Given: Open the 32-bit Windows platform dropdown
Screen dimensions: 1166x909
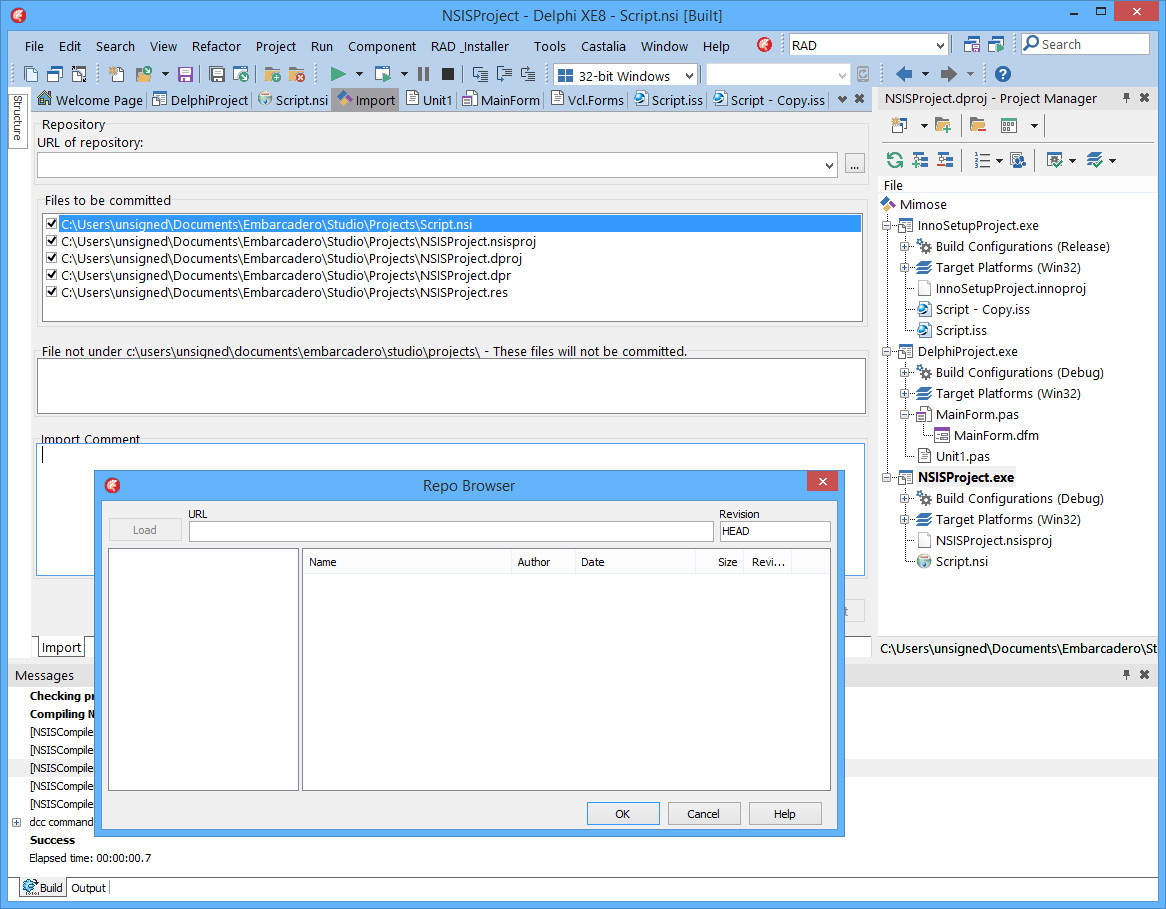Looking at the screenshot, I should [x=689, y=76].
